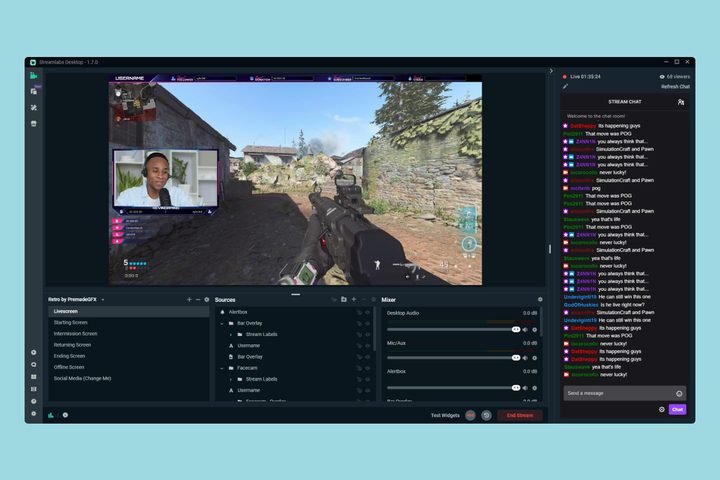The height and width of the screenshot is (480, 720).
Task: Open info icon in the bottom status bar
Action: pyautogui.click(x=65, y=415)
